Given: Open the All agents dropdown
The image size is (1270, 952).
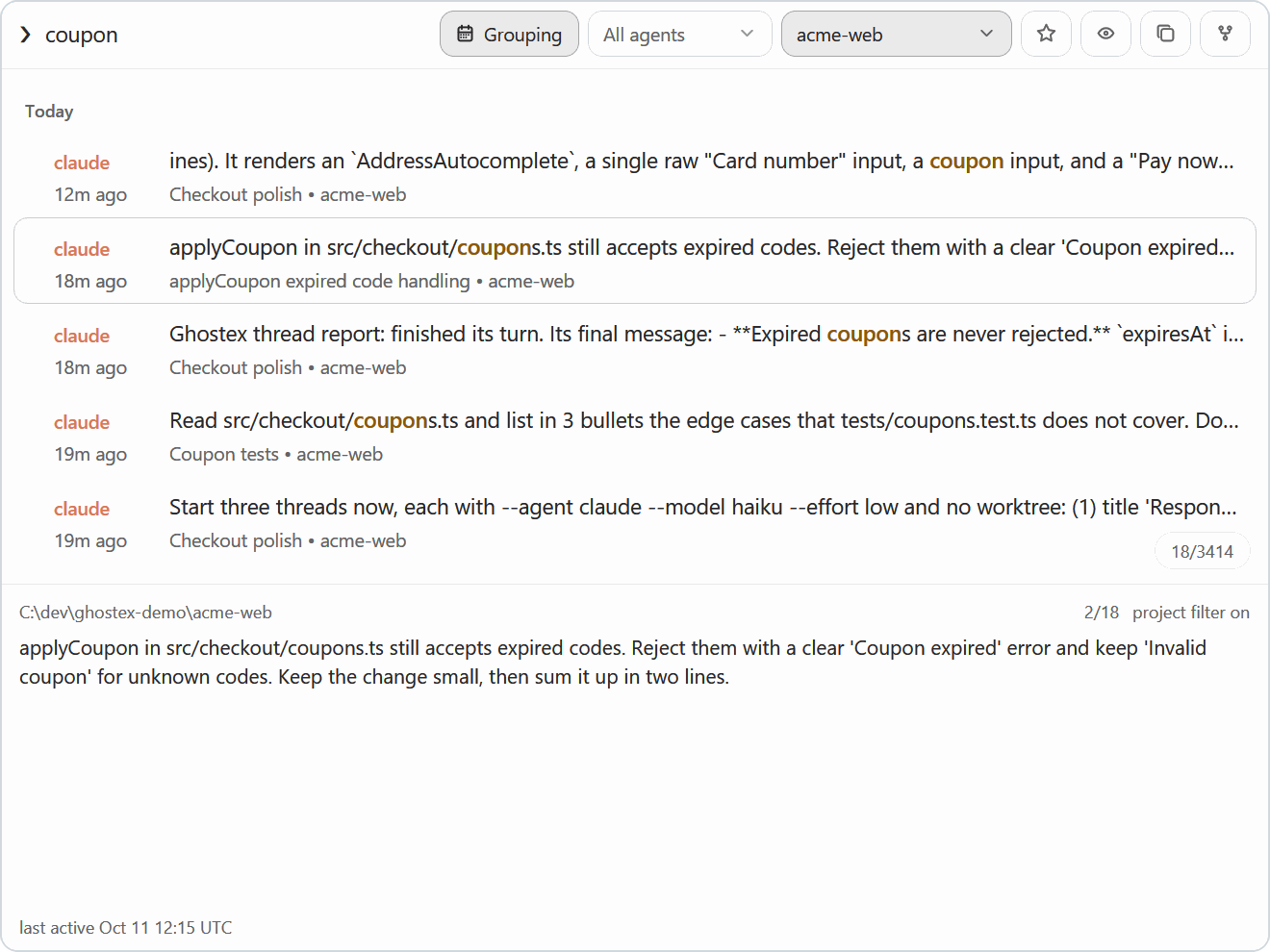Looking at the screenshot, I should pos(679,34).
